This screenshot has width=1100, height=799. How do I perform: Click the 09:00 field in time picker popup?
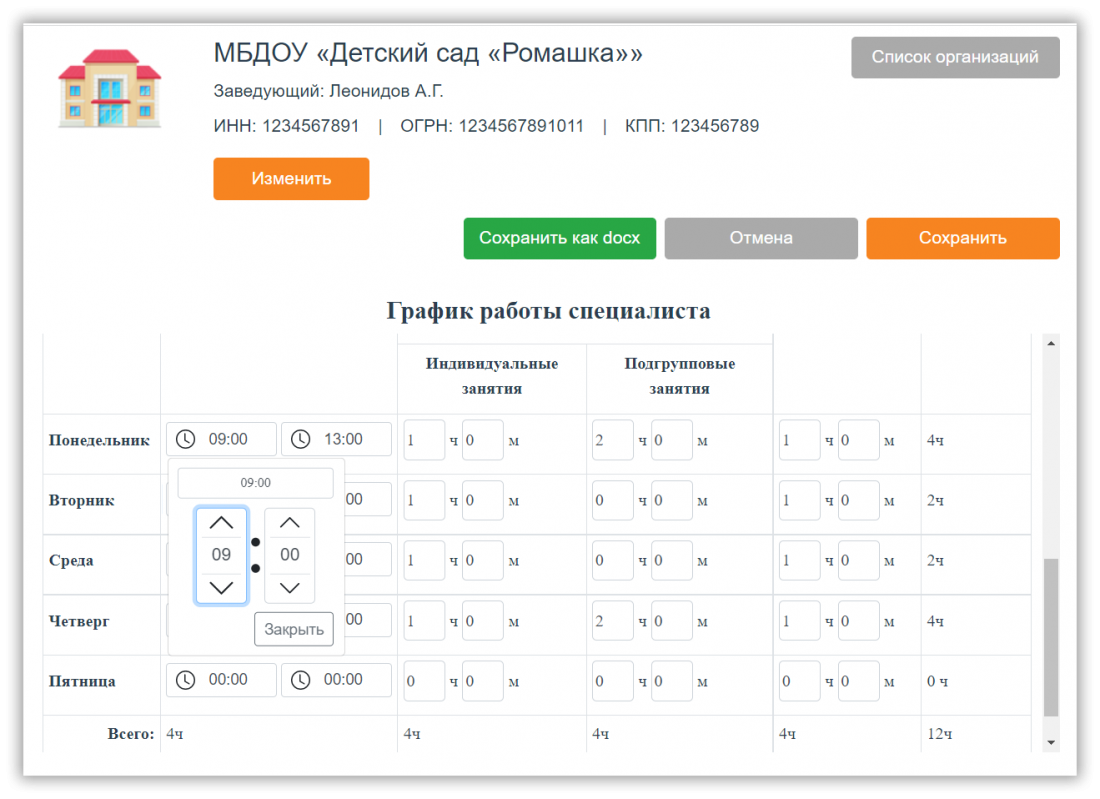(255, 483)
